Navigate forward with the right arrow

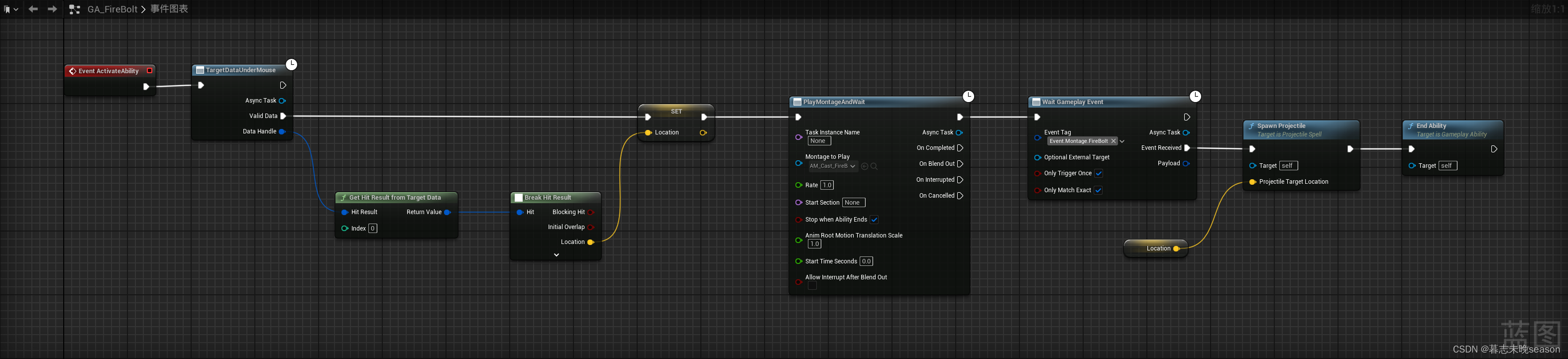(x=52, y=9)
